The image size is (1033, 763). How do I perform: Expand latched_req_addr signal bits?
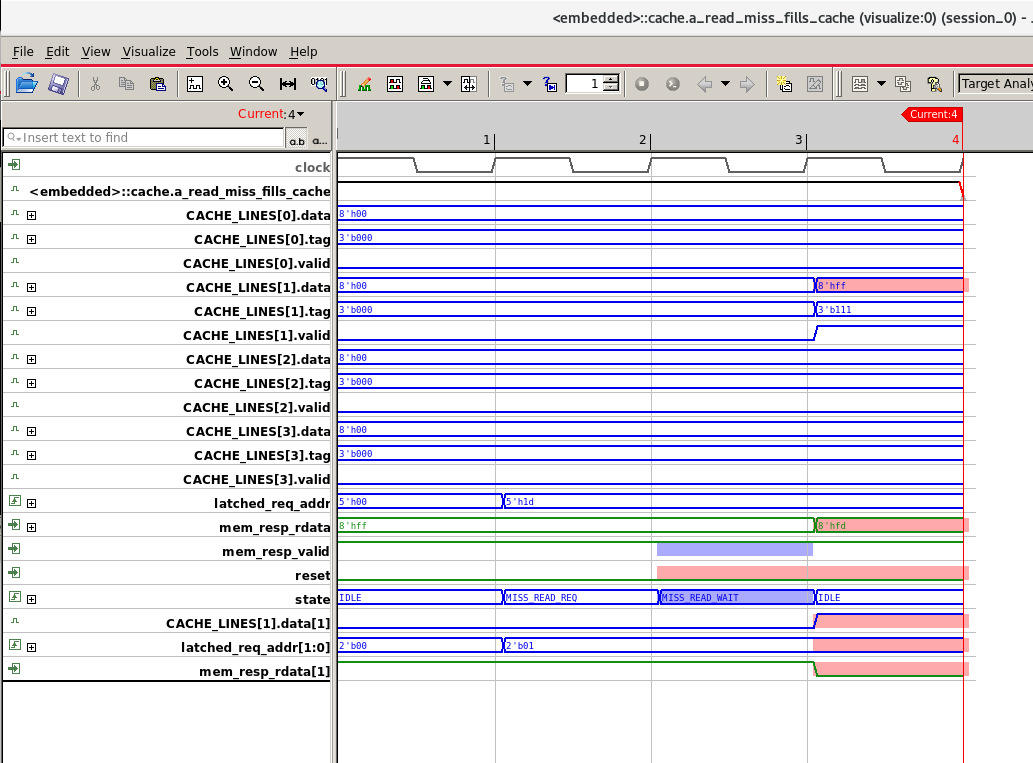(x=32, y=503)
